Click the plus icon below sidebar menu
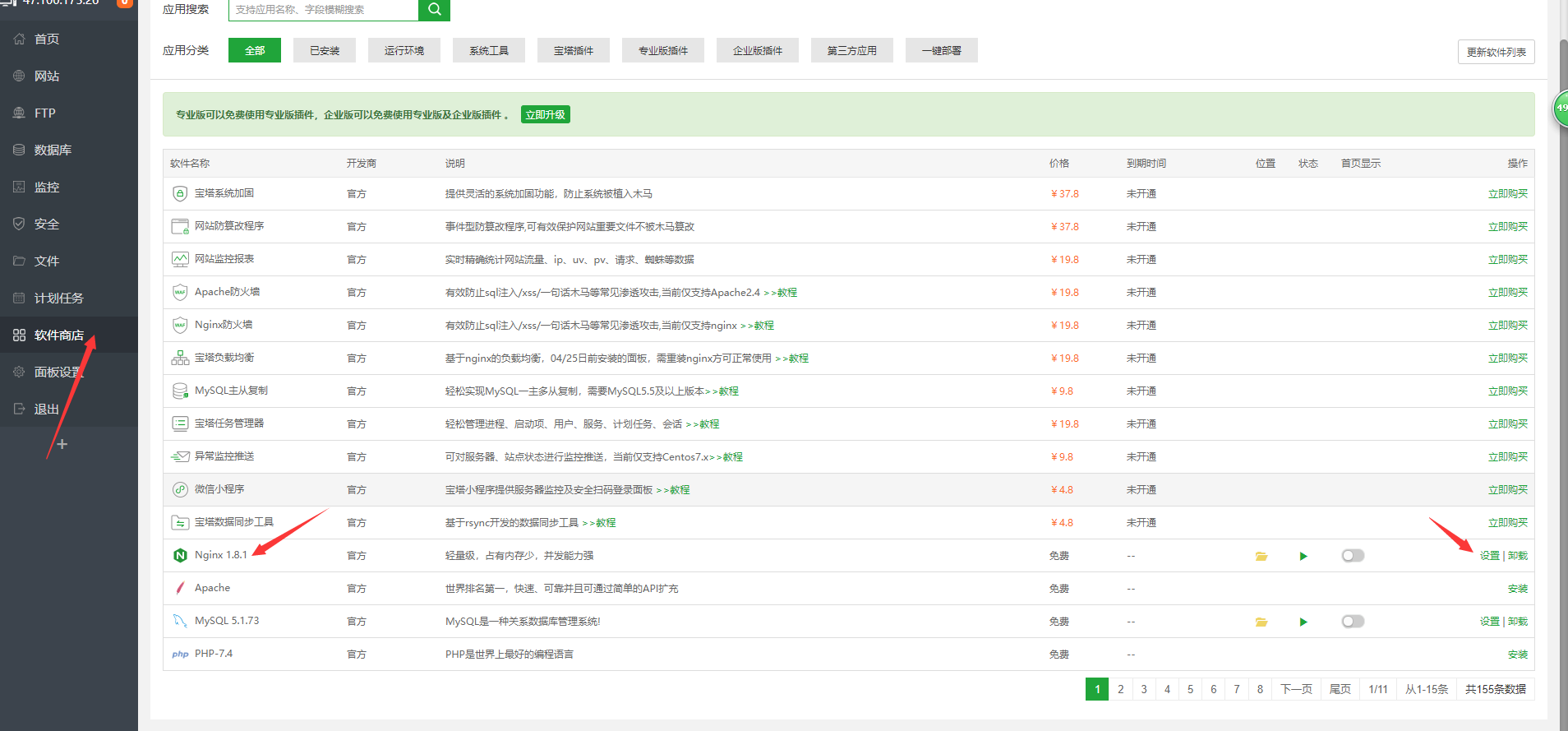 click(62, 444)
